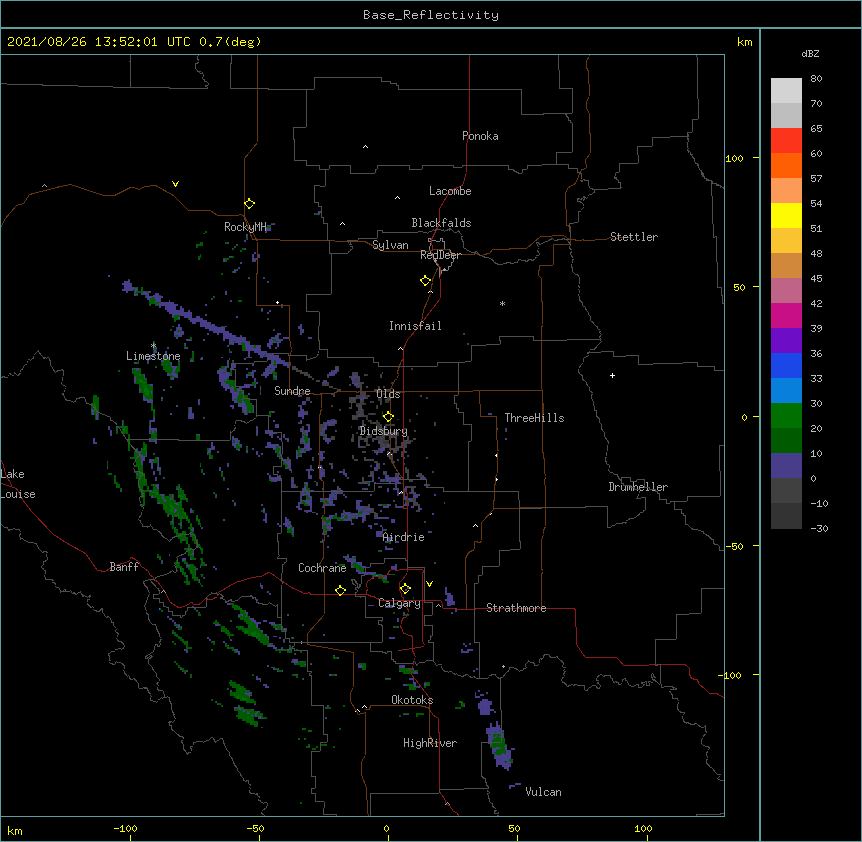862x842 pixels.
Task: Click the Airdrie city label
Action: click(x=404, y=537)
